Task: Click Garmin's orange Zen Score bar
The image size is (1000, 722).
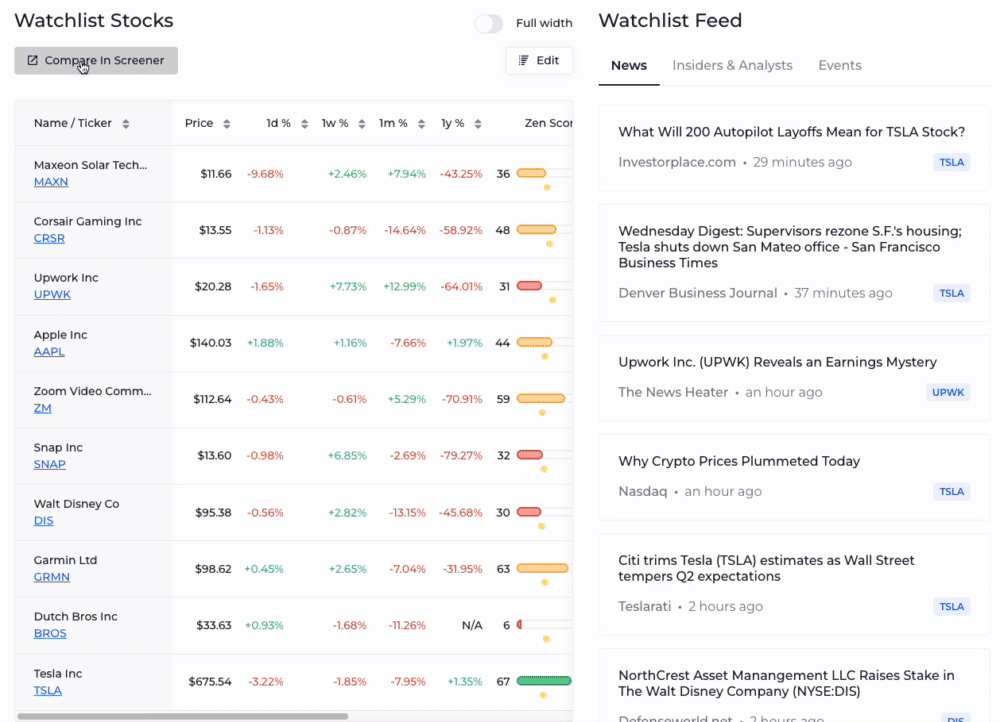Action: 542,568
